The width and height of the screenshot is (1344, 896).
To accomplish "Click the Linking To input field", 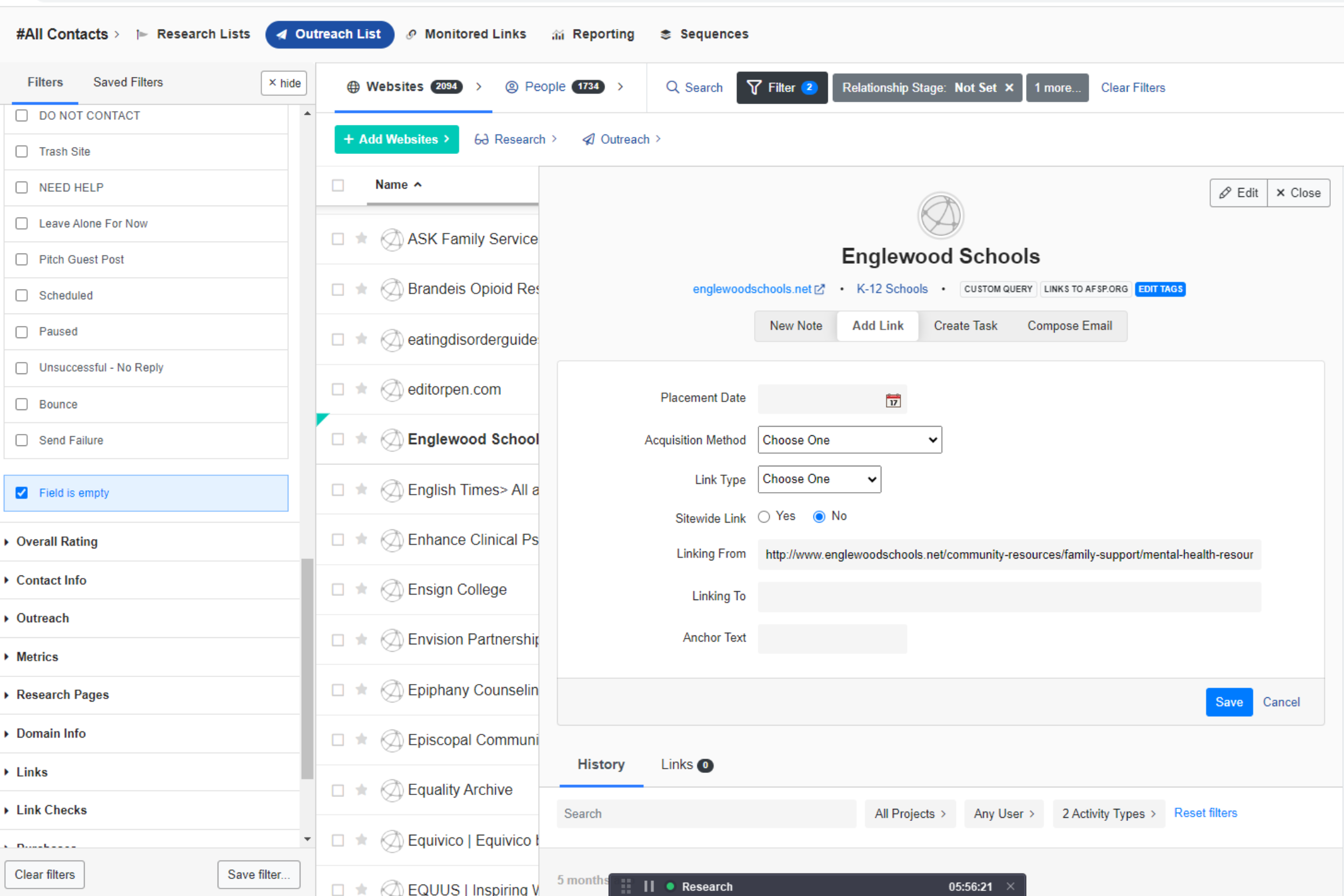I will (1009, 596).
